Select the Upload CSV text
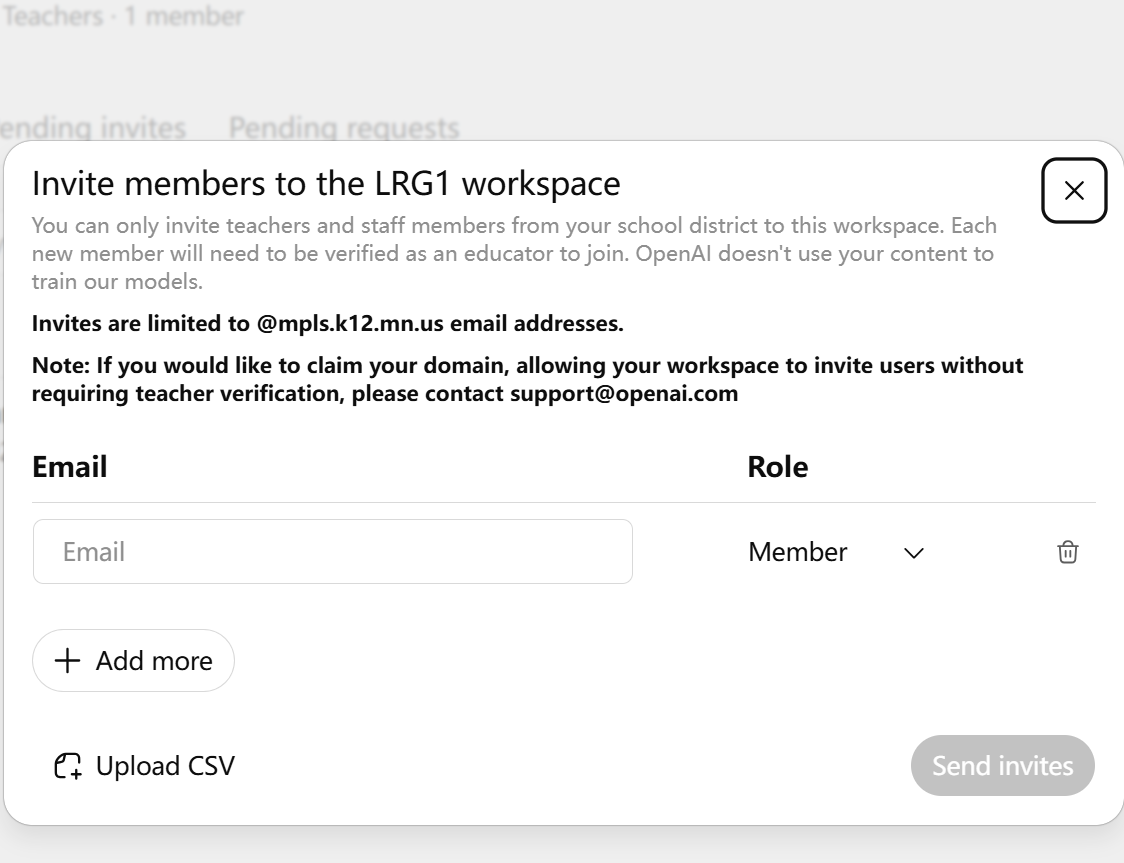The image size is (1124, 863). click(x=165, y=766)
